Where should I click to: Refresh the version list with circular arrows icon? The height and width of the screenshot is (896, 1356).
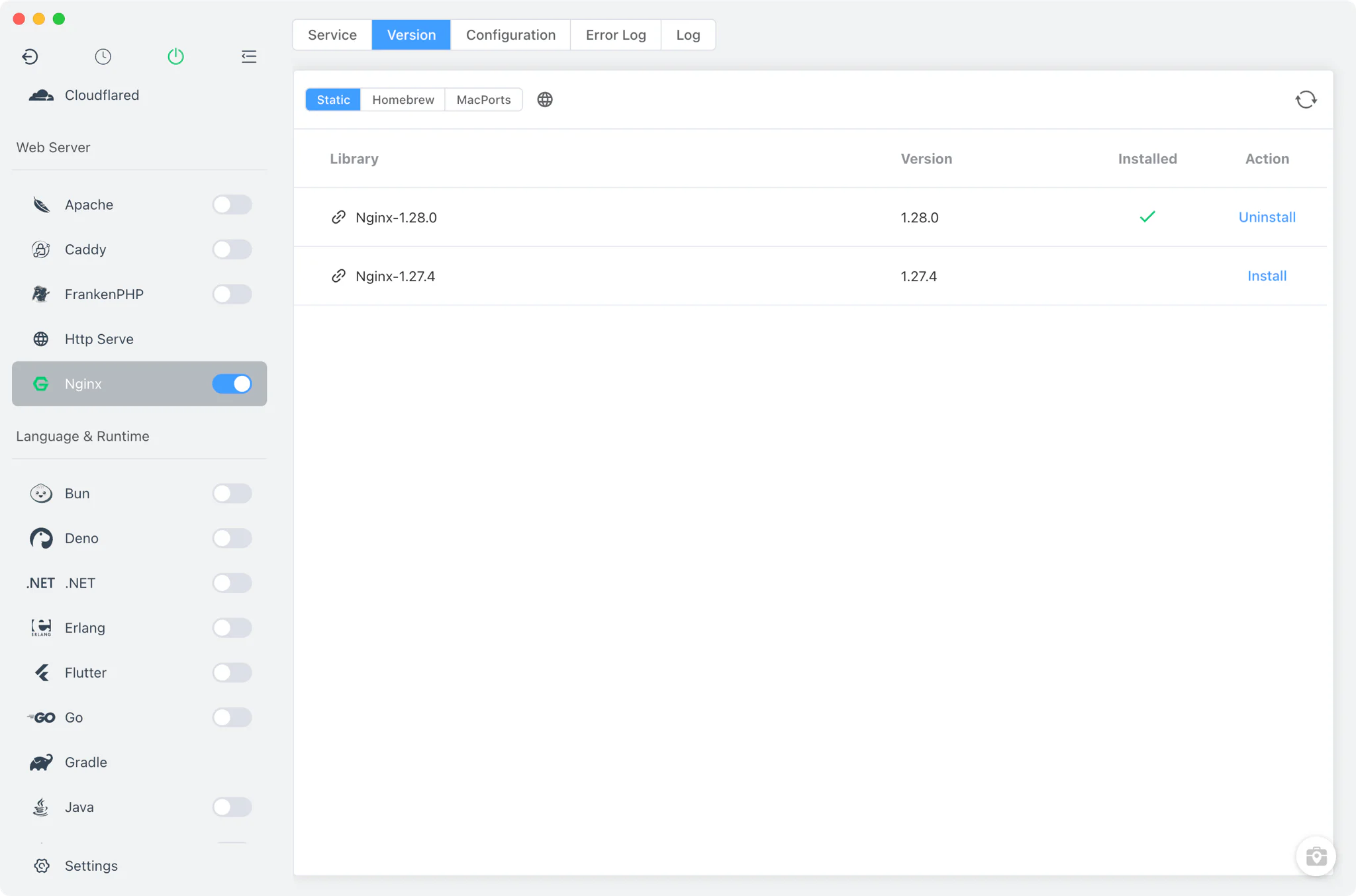tap(1306, 100)
